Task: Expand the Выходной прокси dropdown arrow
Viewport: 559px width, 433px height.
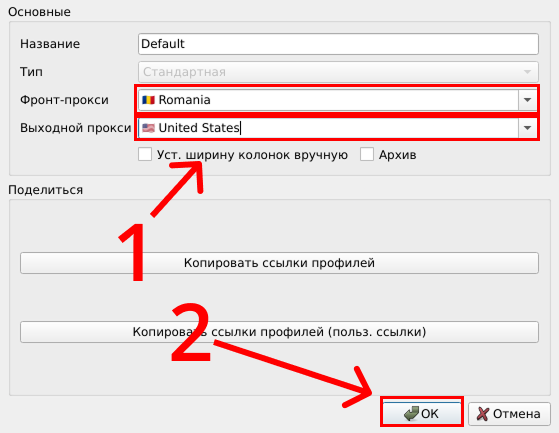Action: point(527,128)
